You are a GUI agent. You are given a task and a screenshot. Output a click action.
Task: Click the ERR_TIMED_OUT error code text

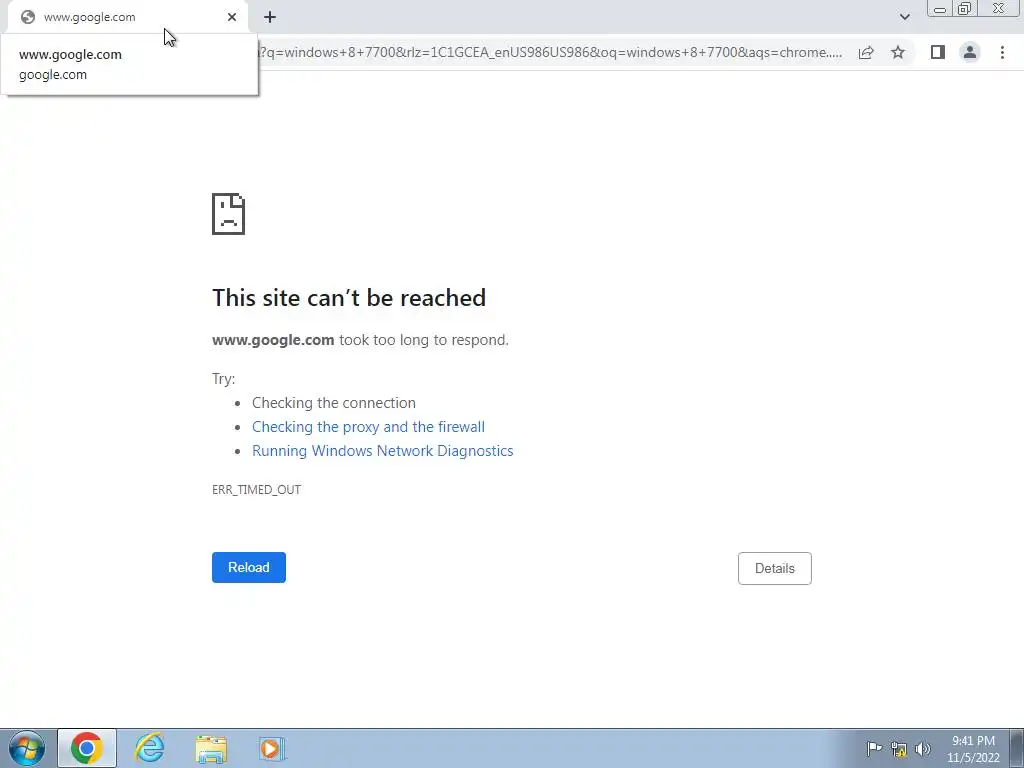point(256,490)
